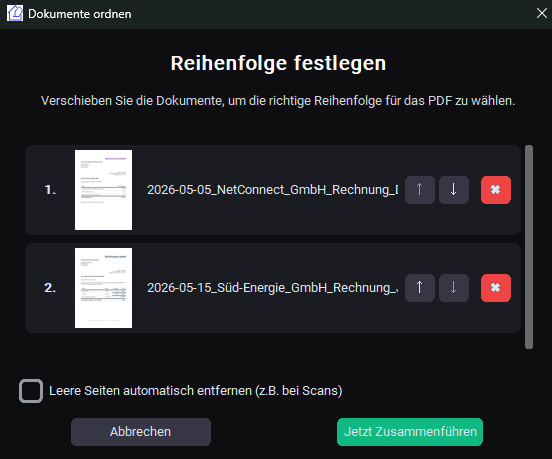The width and height of the screenshot is (552, 459).
Task: Enable automatic removal of empty pages
Action: pos(31,391)
